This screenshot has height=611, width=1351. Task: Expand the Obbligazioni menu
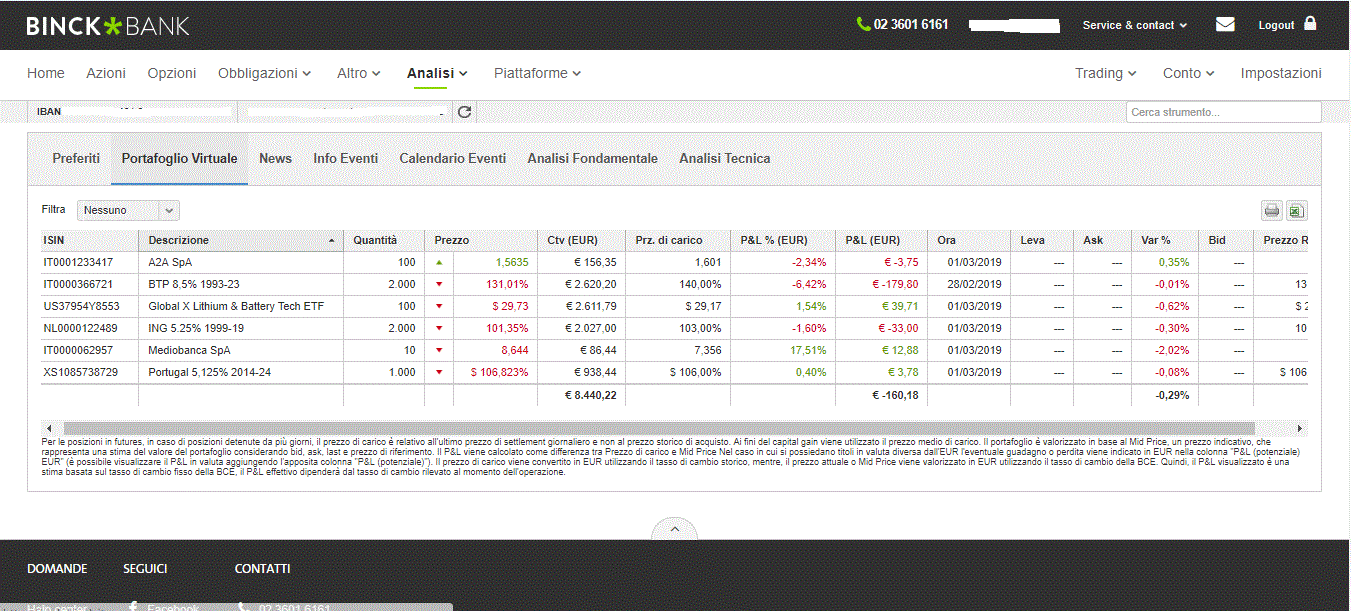click(x=265, y=73)
